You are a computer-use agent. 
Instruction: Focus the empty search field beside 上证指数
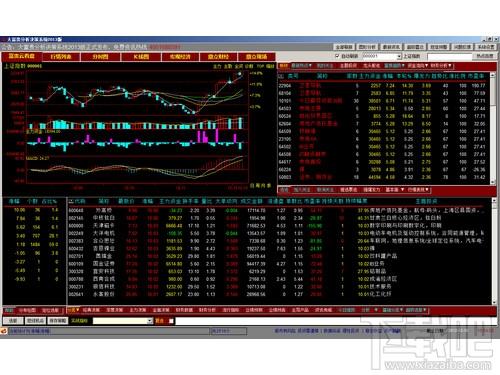coord(449,56)
